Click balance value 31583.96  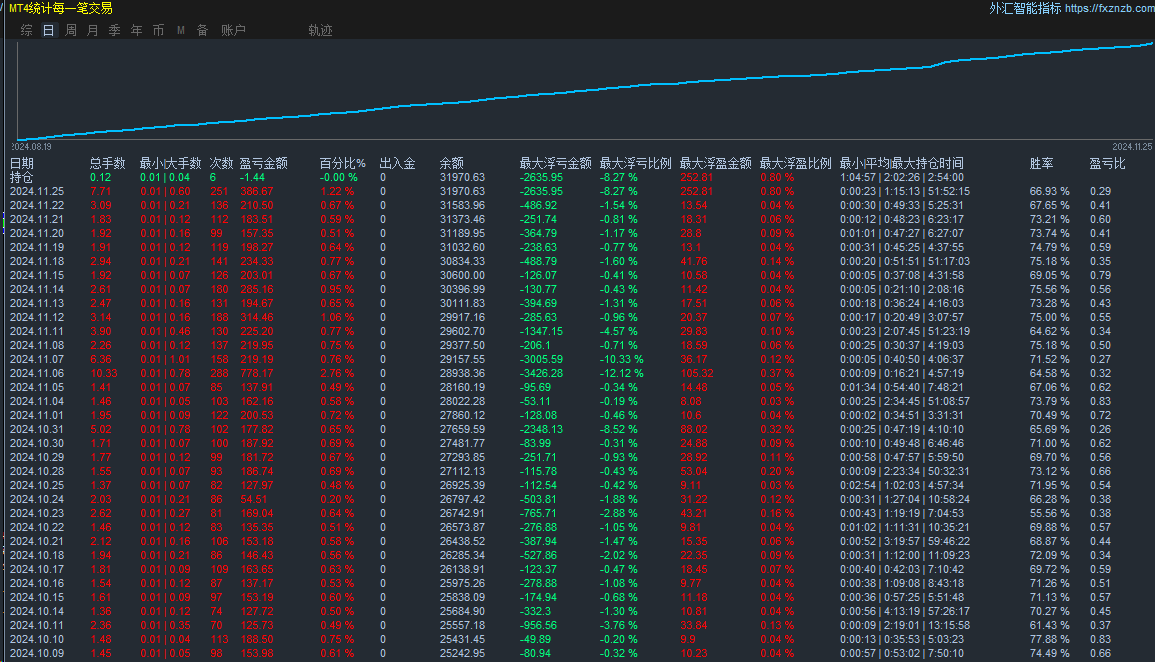[x=463, y=205]
